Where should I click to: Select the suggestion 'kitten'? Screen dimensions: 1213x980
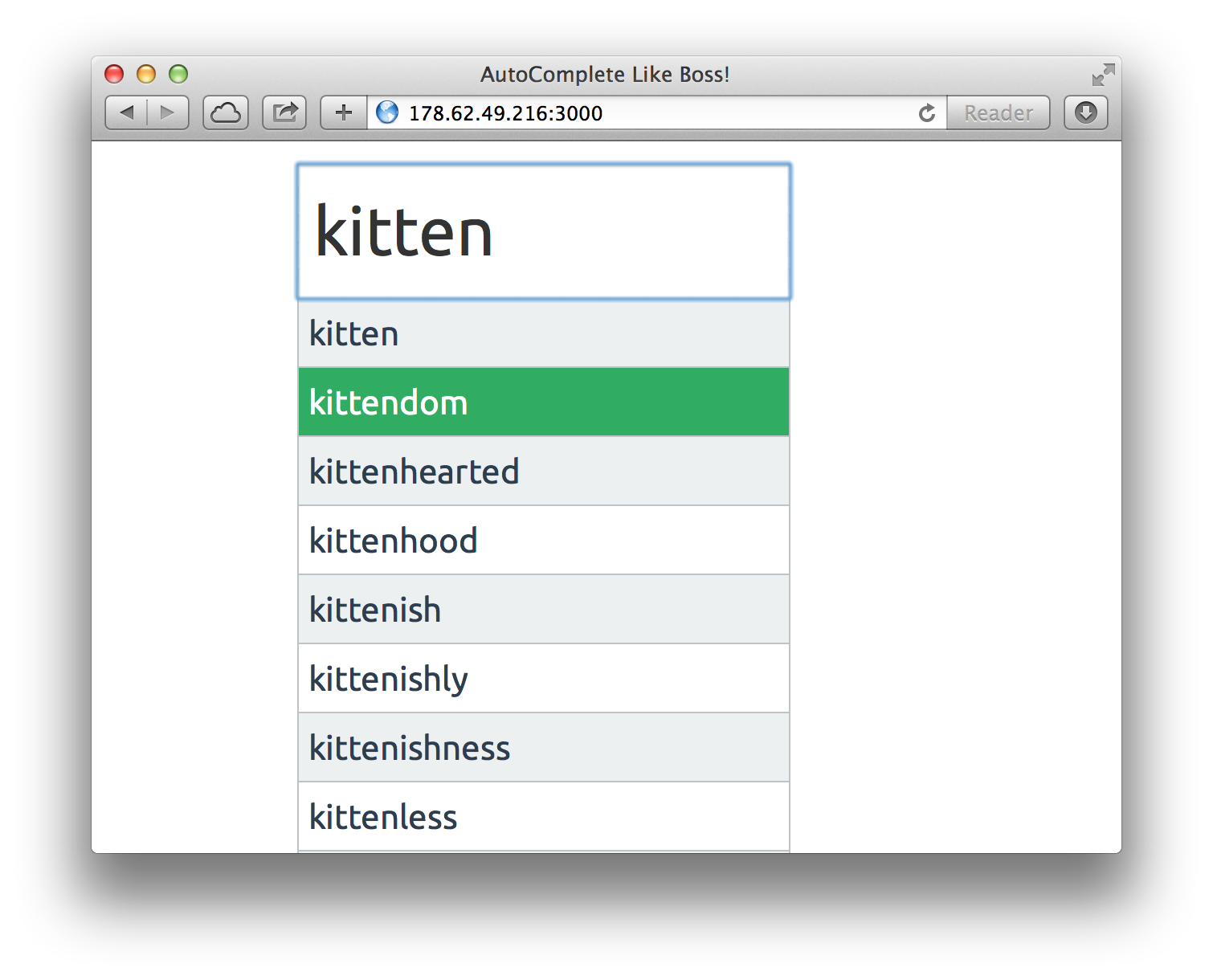[544, 333]
